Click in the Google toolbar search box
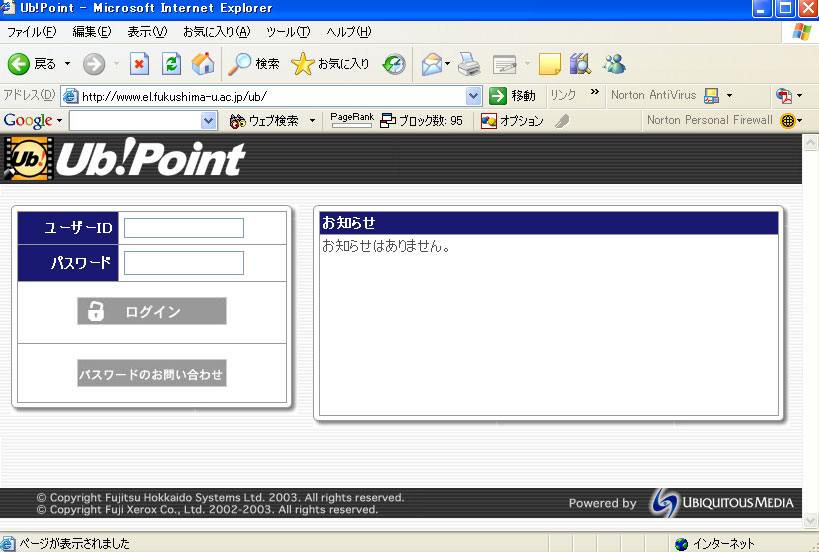This screenshot has width=819, height=552. click(x=135, y=121)
